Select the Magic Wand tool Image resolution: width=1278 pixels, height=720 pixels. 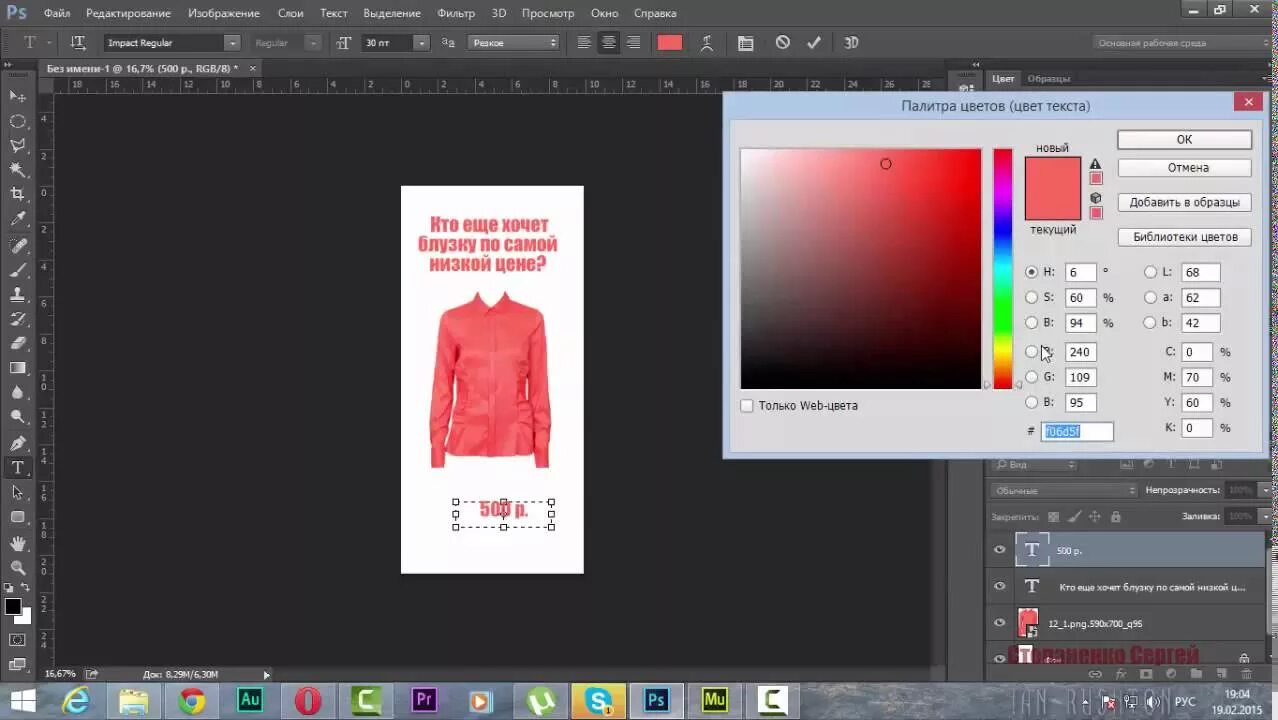click(18, 171)
